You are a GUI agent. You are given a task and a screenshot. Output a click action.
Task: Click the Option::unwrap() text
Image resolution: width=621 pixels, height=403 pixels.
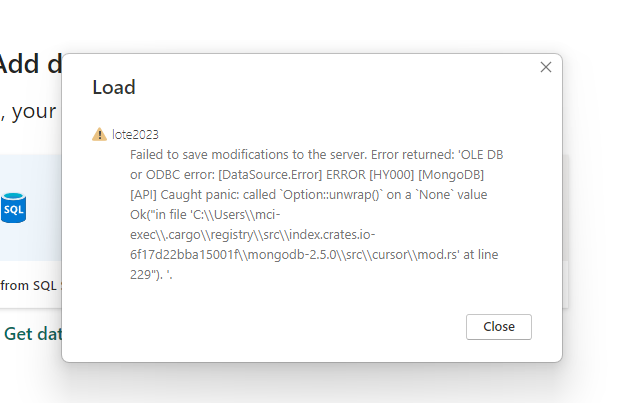click(x=326, y=194)
